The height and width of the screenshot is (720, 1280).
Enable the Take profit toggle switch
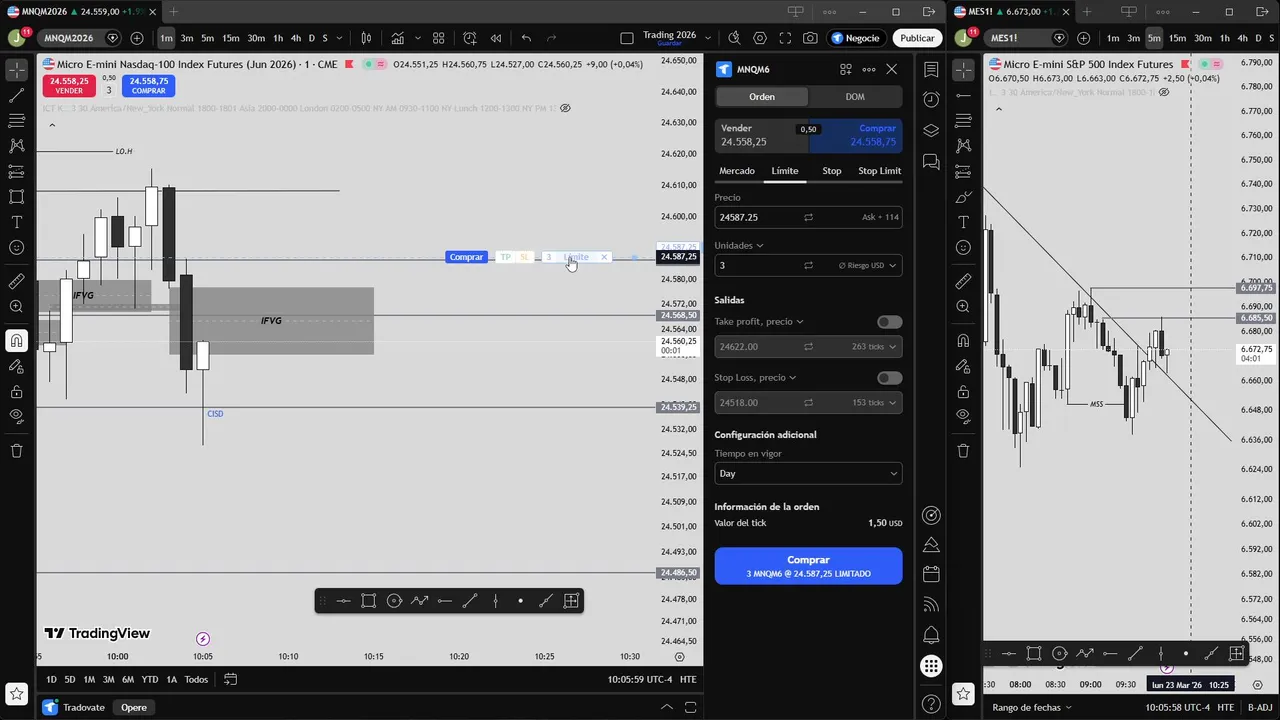(x=889, y=322)
